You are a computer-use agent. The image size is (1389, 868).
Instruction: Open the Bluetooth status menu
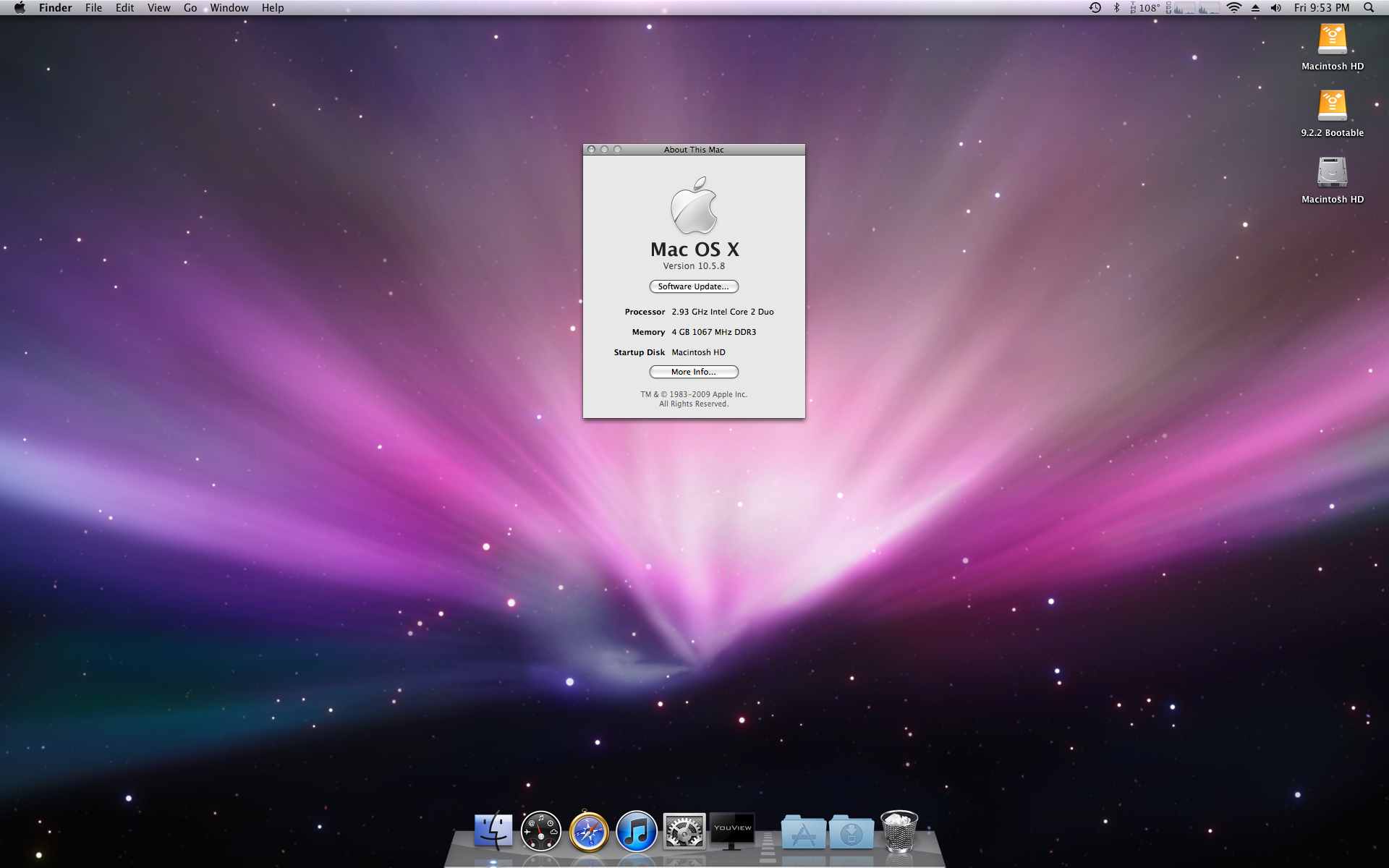click(1116, 8)
